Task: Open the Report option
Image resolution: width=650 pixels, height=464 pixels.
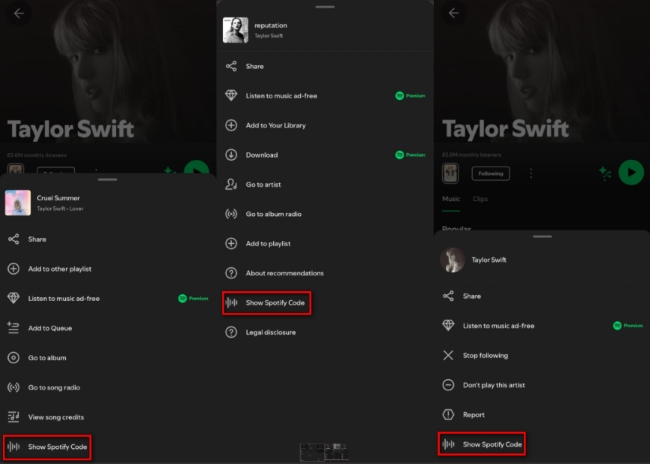Action: (542, 415)
